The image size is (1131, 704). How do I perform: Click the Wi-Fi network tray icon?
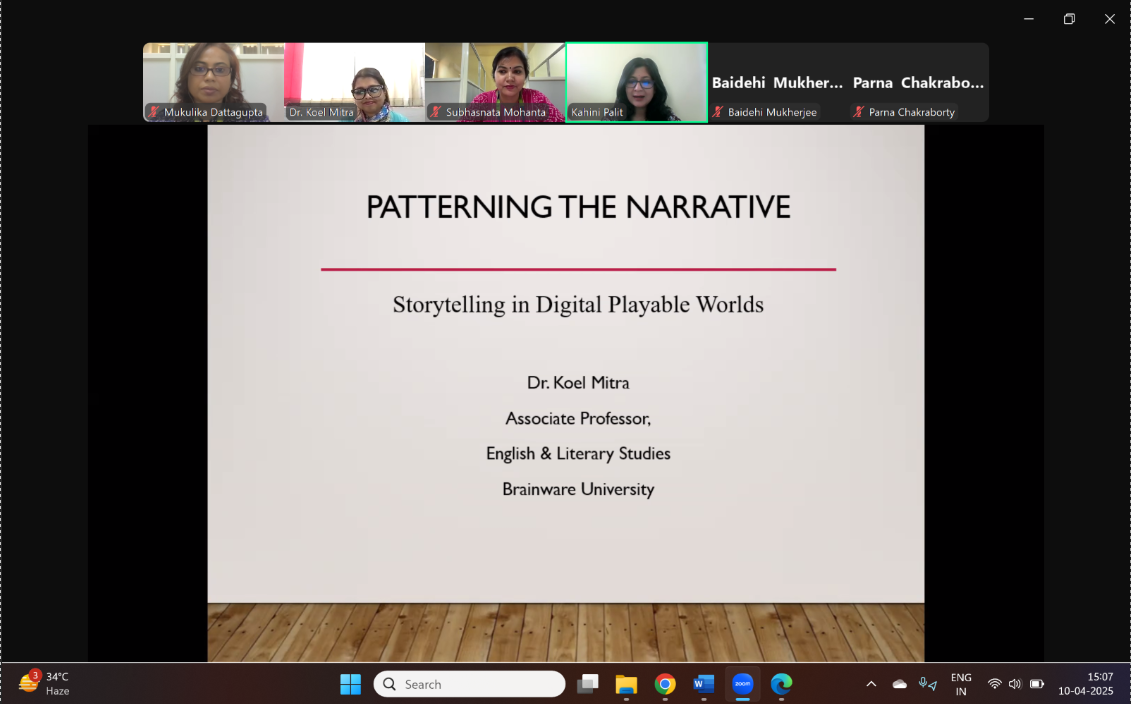point(995,684)
